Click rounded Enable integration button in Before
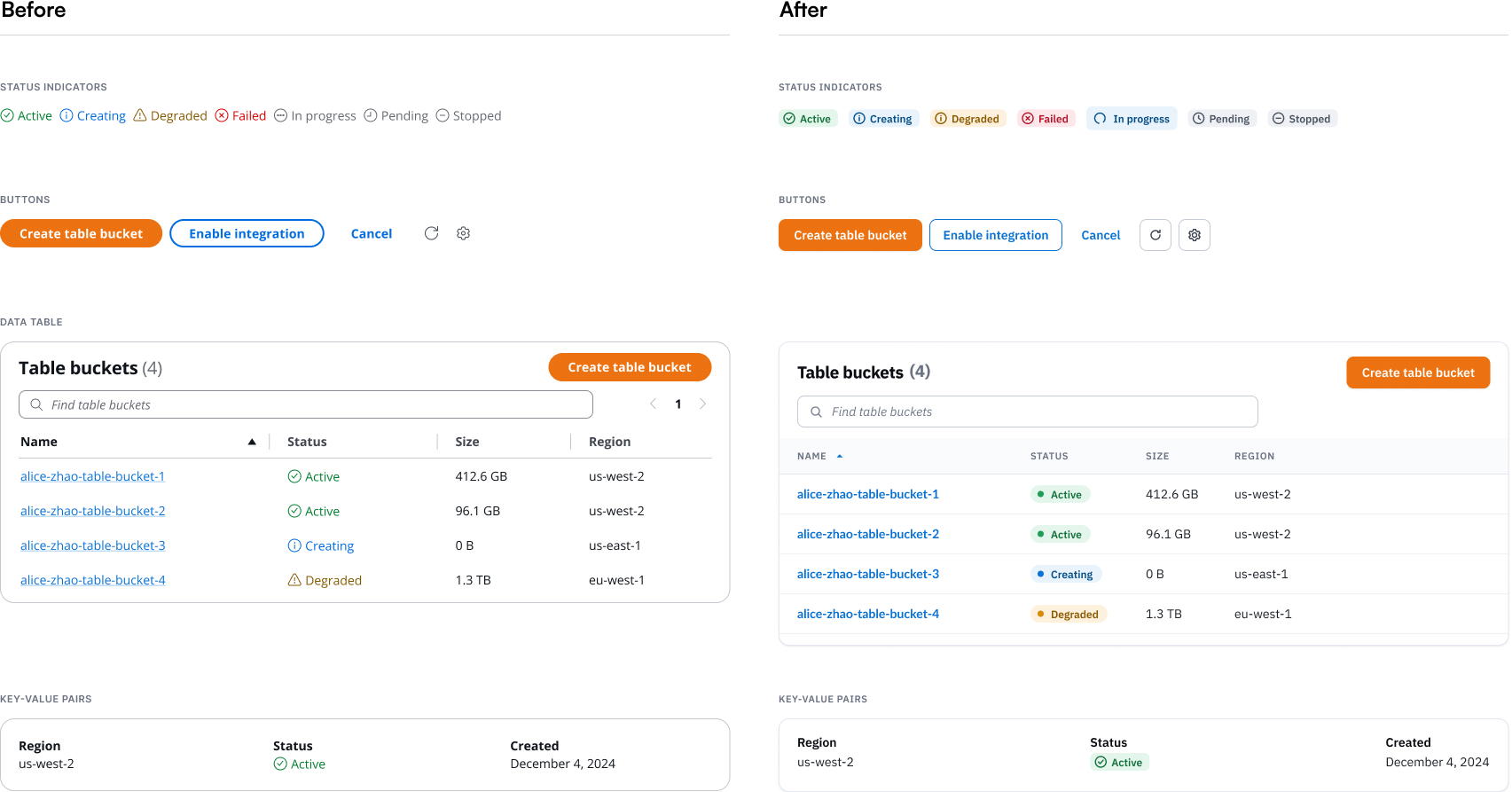1512x792 pixels. (x=247, y=233)
